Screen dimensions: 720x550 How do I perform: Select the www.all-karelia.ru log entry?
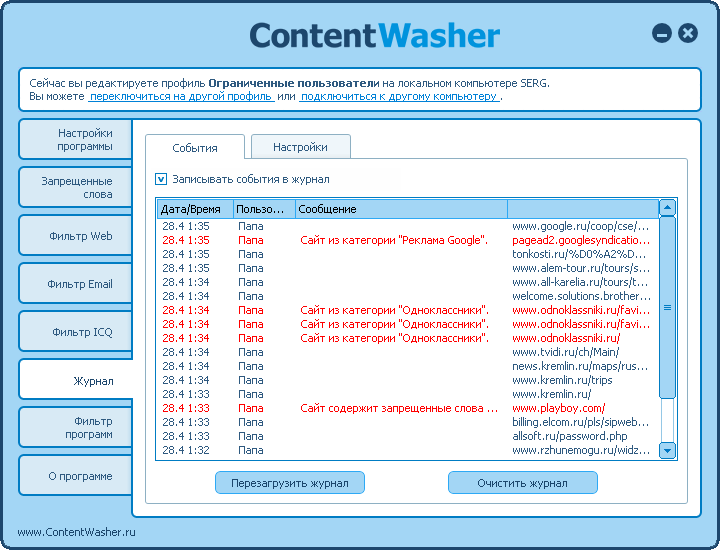(x=407, y=282)
